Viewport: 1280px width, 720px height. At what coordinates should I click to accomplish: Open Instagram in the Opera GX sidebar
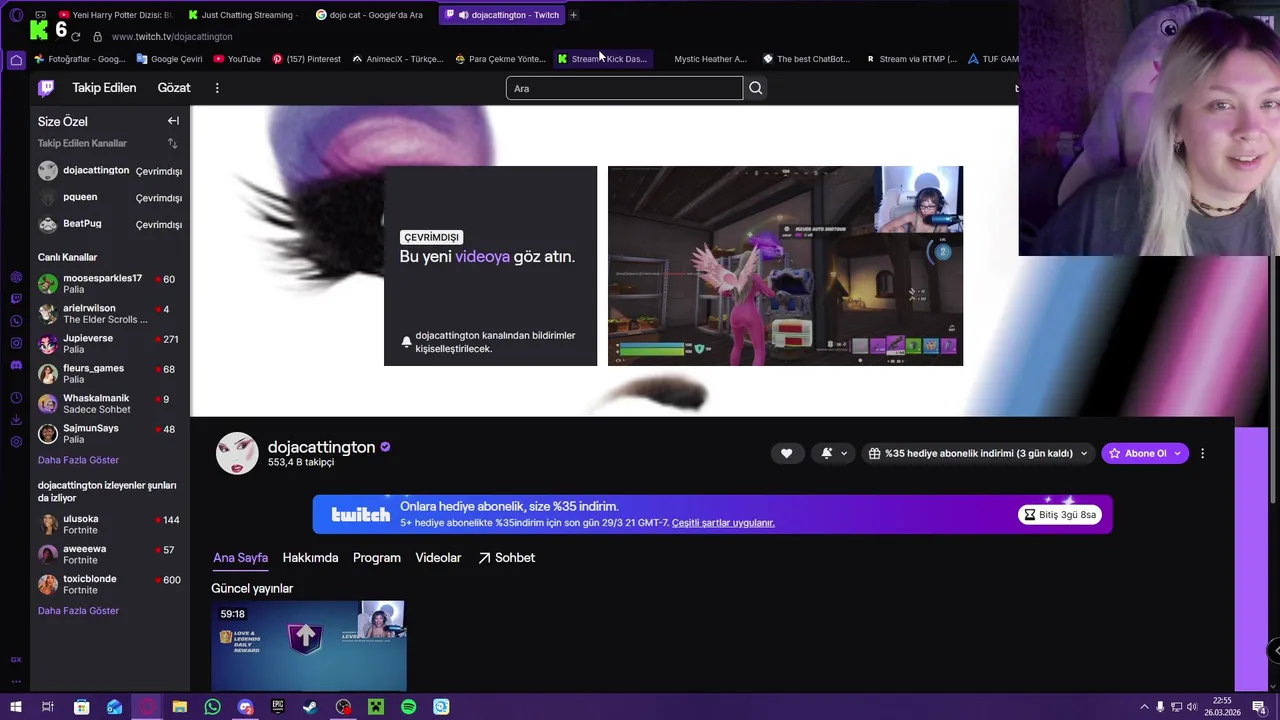16,343
